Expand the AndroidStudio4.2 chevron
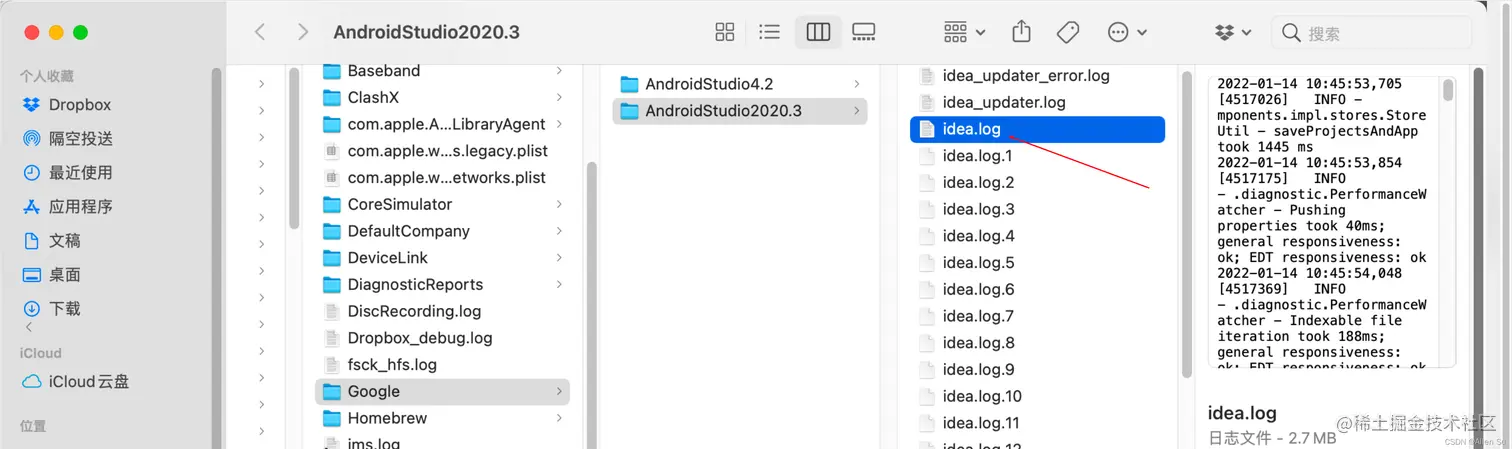Image resolution: width=1512 pixels, height=449 pixels. click(x=857, y=84)
